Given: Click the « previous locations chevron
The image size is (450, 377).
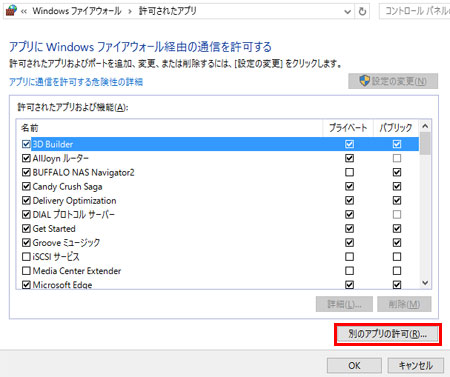Looking at the screenshot, I should pos(24,11).
